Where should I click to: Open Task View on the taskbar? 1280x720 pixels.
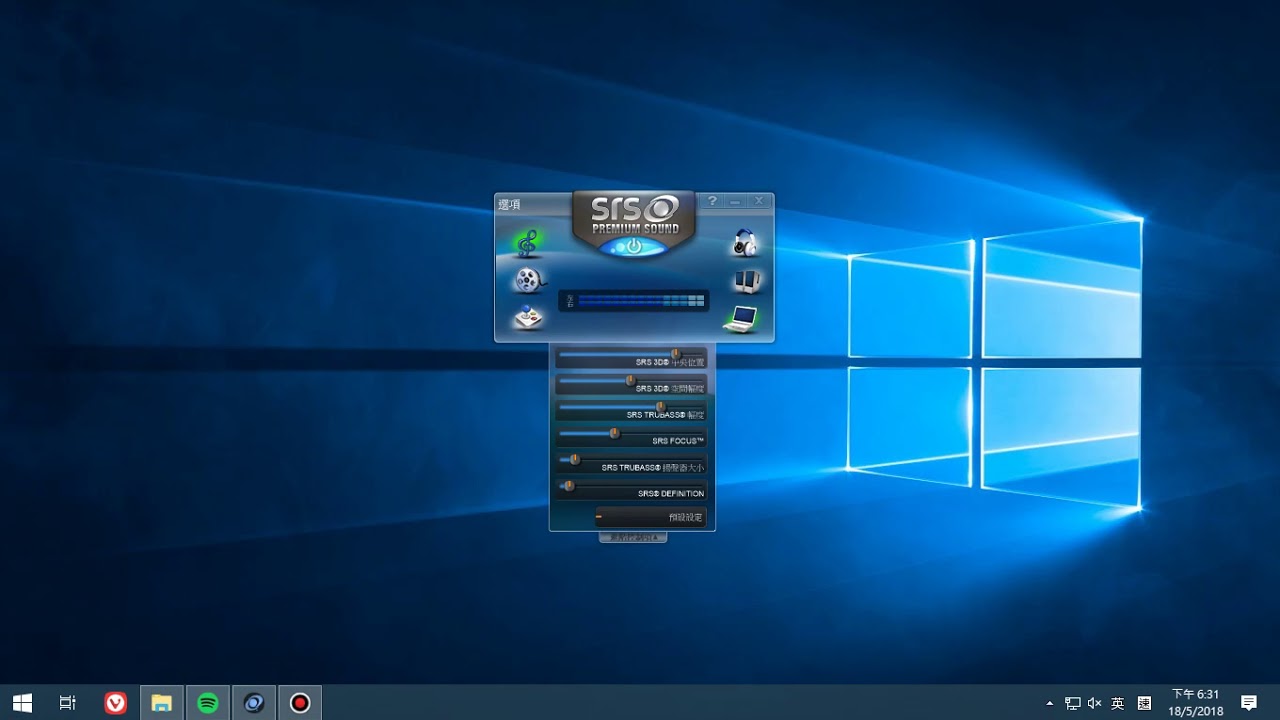[x=68, y=703]
